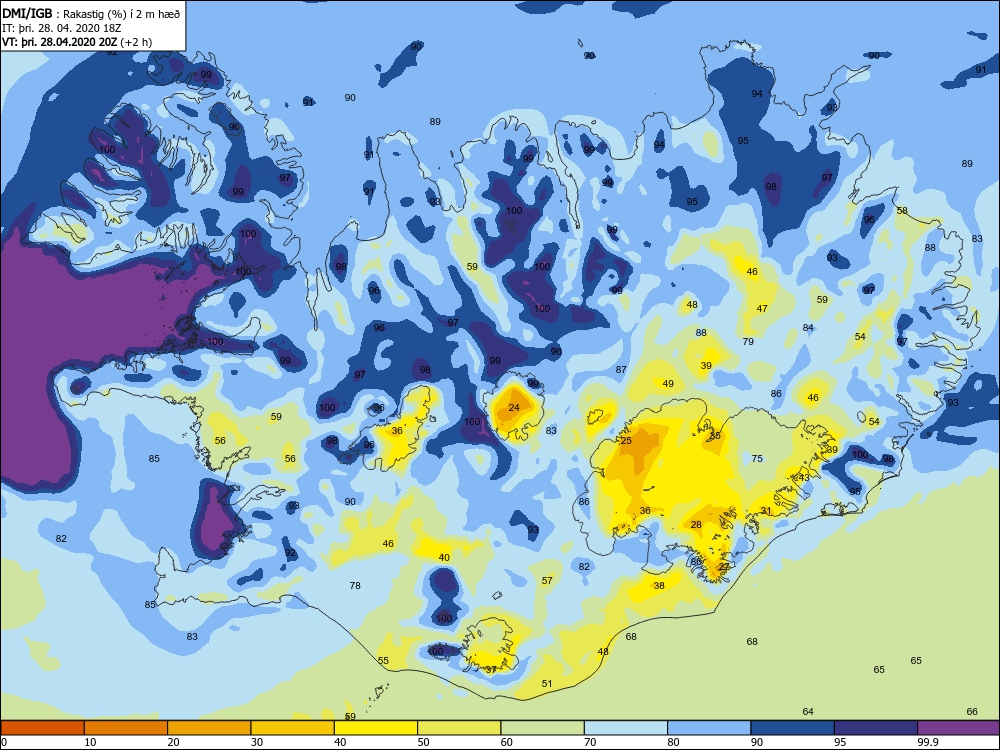Select the 'IT: þri. 28. 04. 2020 18Z' line
The width and height of the screenshot is (1000, 750).
pos(61,28)
